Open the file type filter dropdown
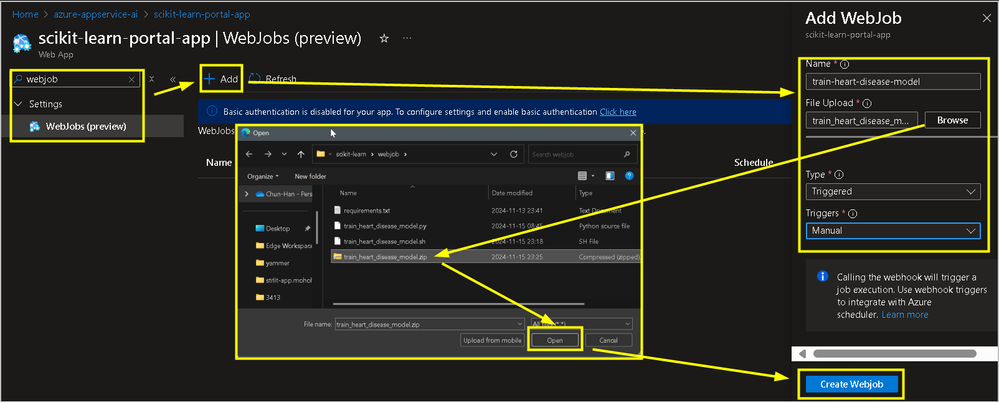Viewport: 999px width, 402px height. pyautogui.click(x=582, y=324)
